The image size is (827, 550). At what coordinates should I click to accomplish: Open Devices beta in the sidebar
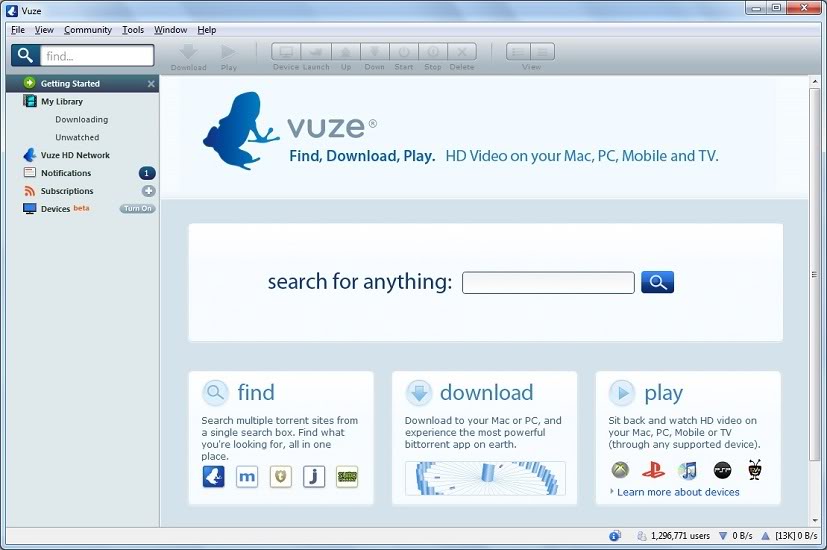[55, 209]
